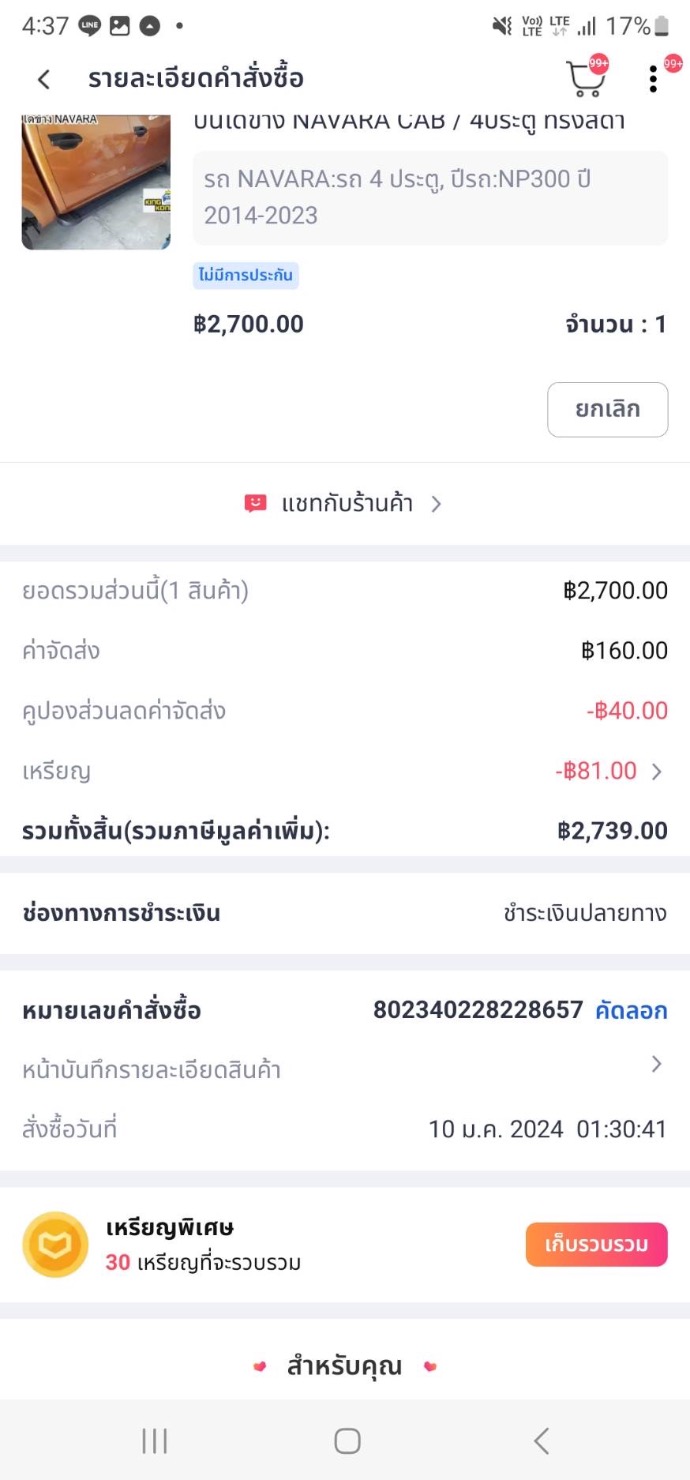Cancel the order with ยกเลิก button
This screenshot has width=690, height=1480.
pyautogui.click(x=607, y=409)
